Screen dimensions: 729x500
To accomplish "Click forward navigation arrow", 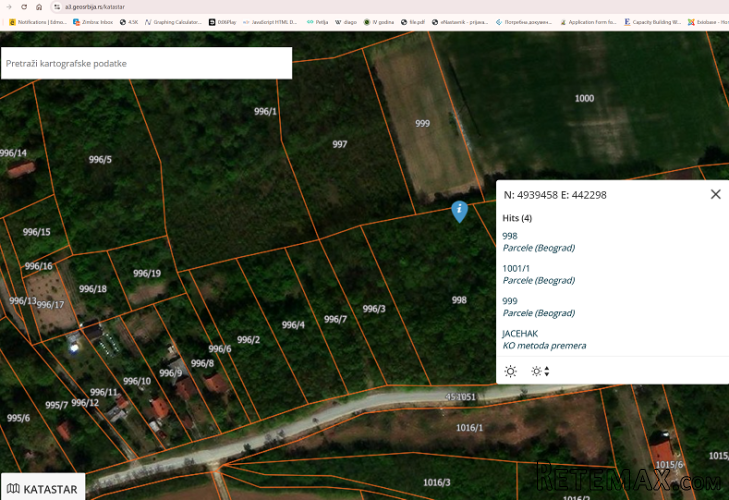I will (8, 7).
